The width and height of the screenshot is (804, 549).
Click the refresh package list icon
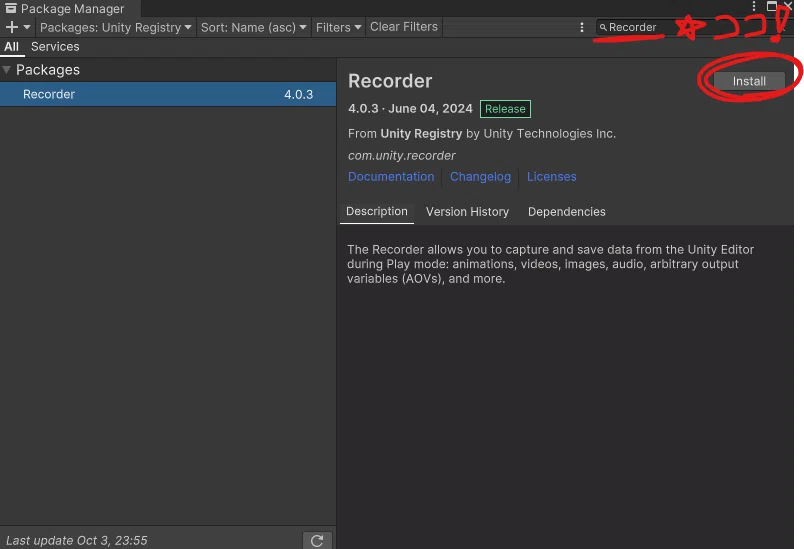317,540
